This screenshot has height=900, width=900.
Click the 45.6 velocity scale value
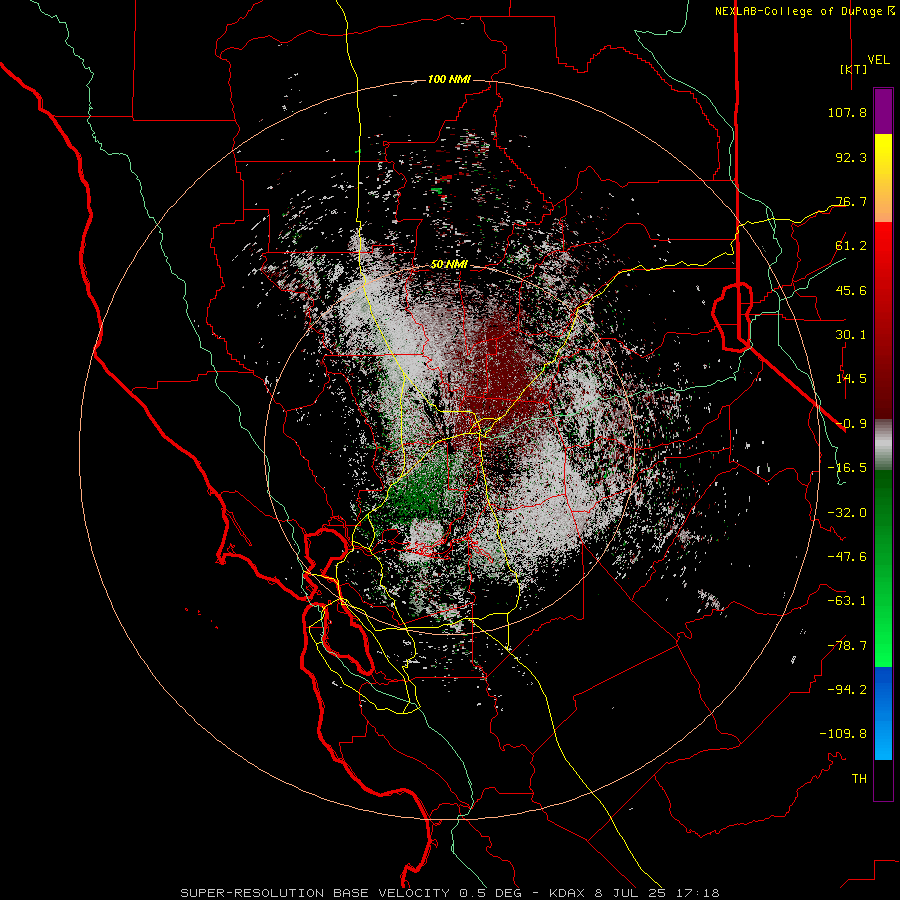coord(851,290)
